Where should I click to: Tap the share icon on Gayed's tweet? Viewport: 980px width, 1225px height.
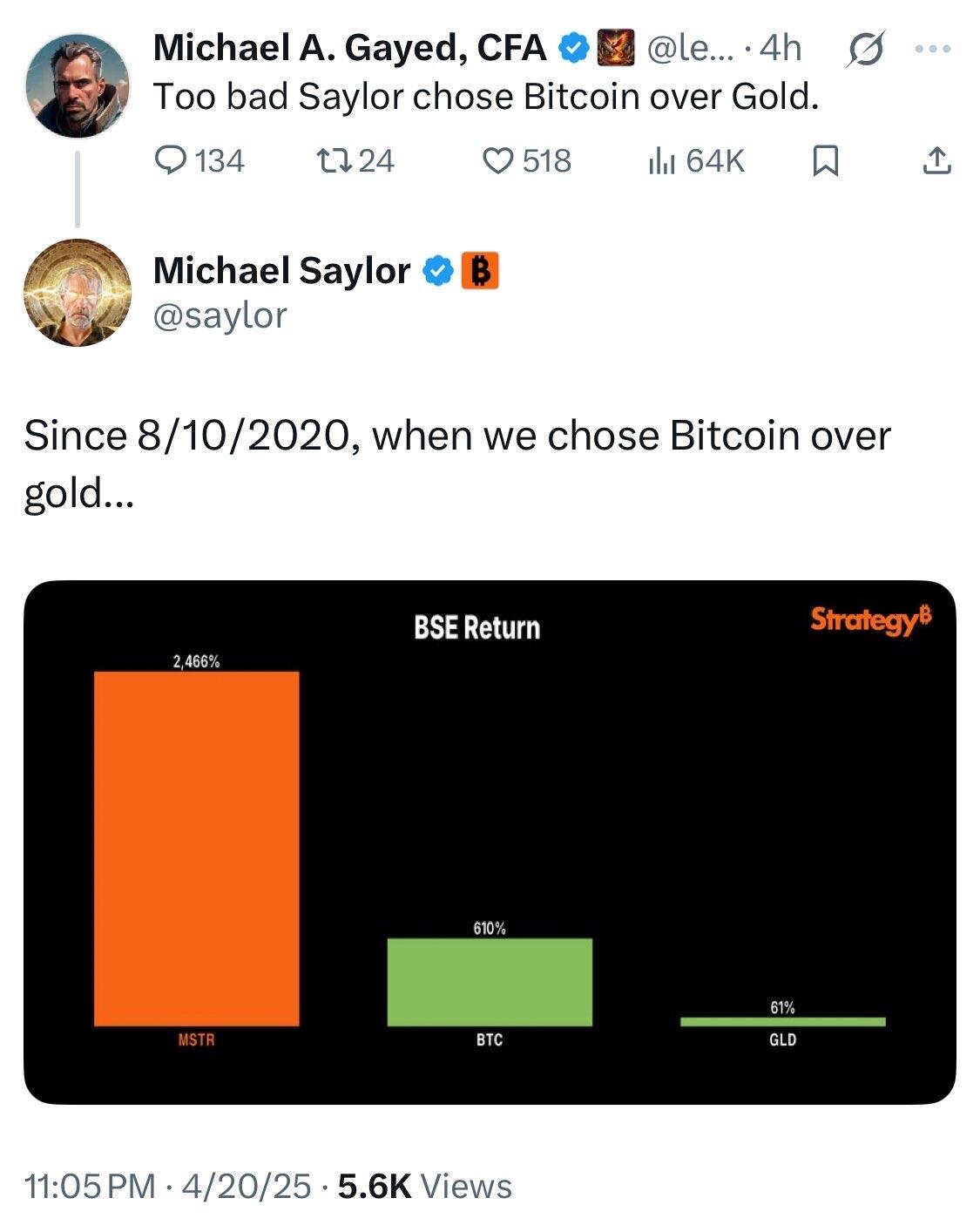(936, 160)
